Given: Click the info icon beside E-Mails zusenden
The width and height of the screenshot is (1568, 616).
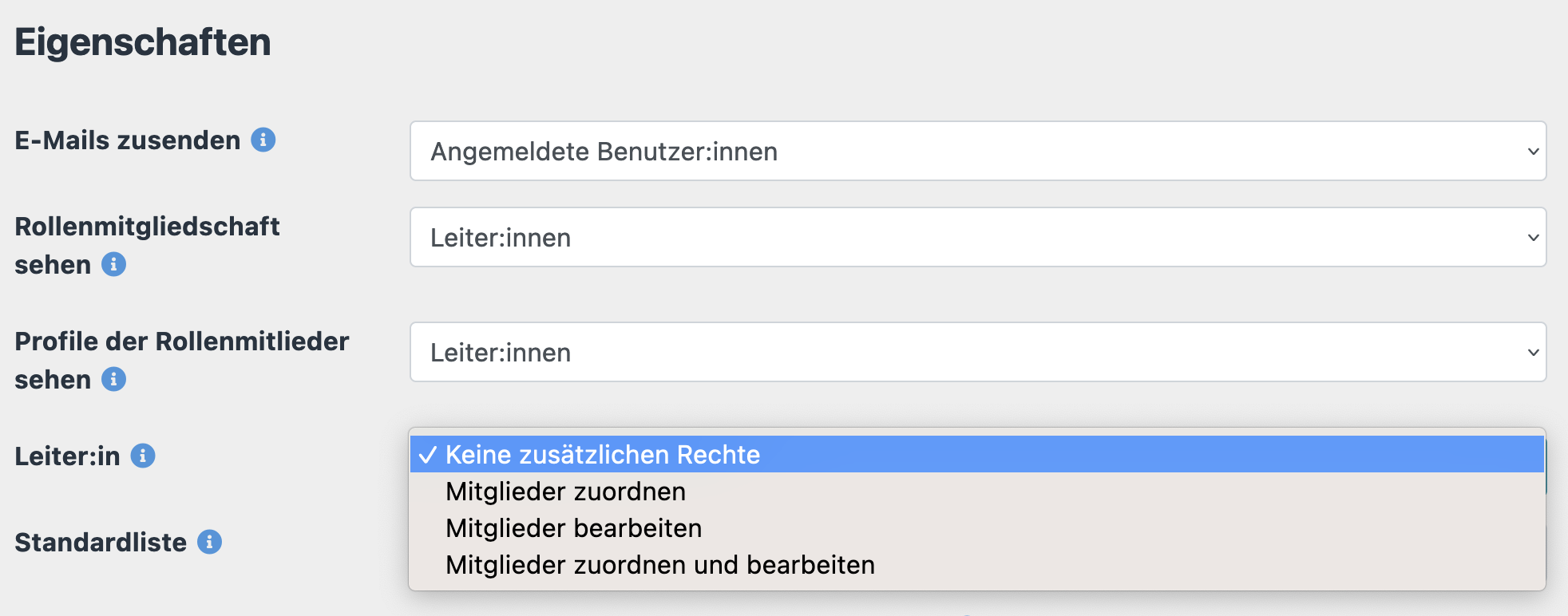Looking at the screenshot, I should pyautogui.click(x=263, y=140).
